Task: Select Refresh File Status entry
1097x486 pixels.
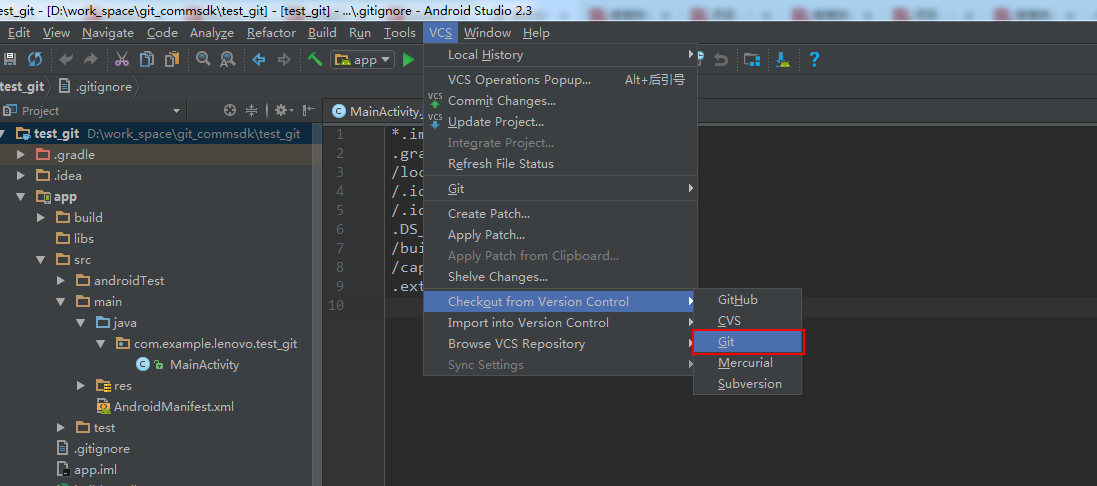Action: (560, 164)
